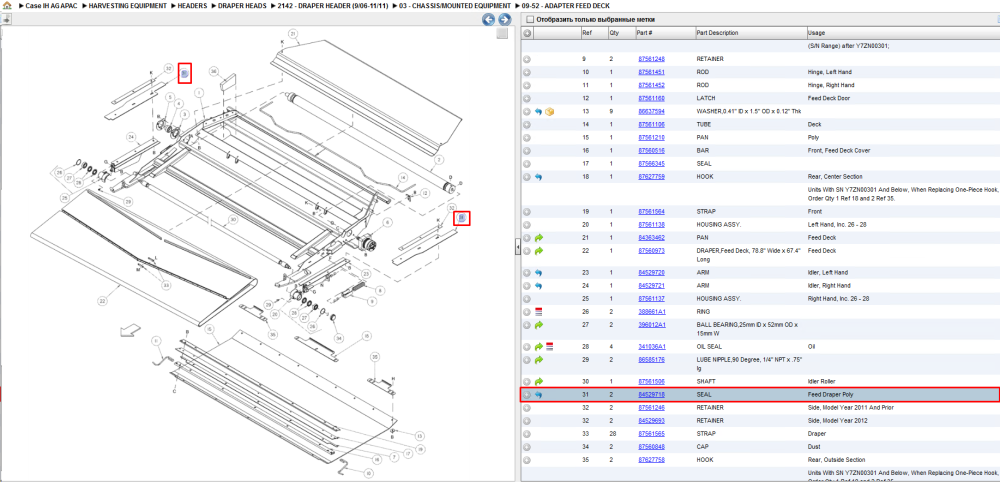
Task: Click the blue arrow icon in the WASHER ref 13 row
Action: pos(539,112)
